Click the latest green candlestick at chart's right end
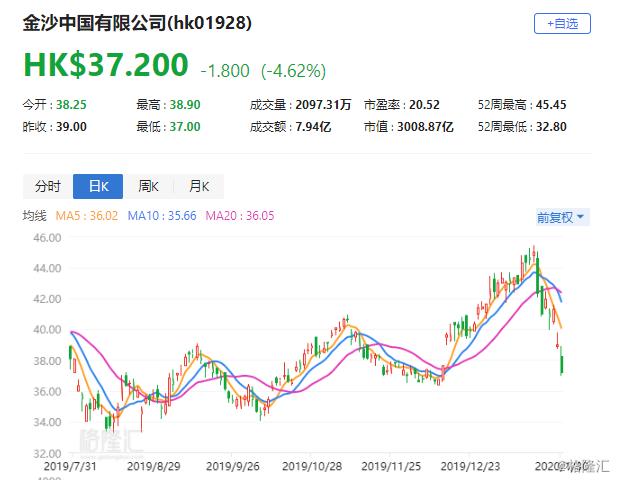 562,362
